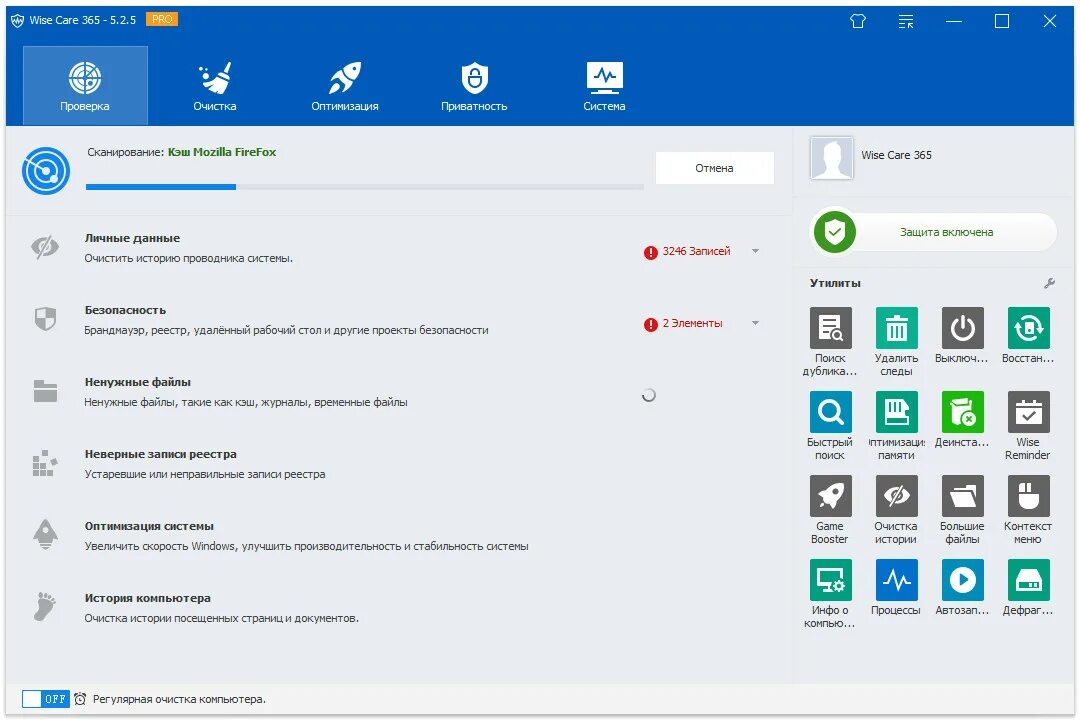The image size is (1080, 720).
Task: Click the 2 Элементы warning text
Action: (692, 323)
